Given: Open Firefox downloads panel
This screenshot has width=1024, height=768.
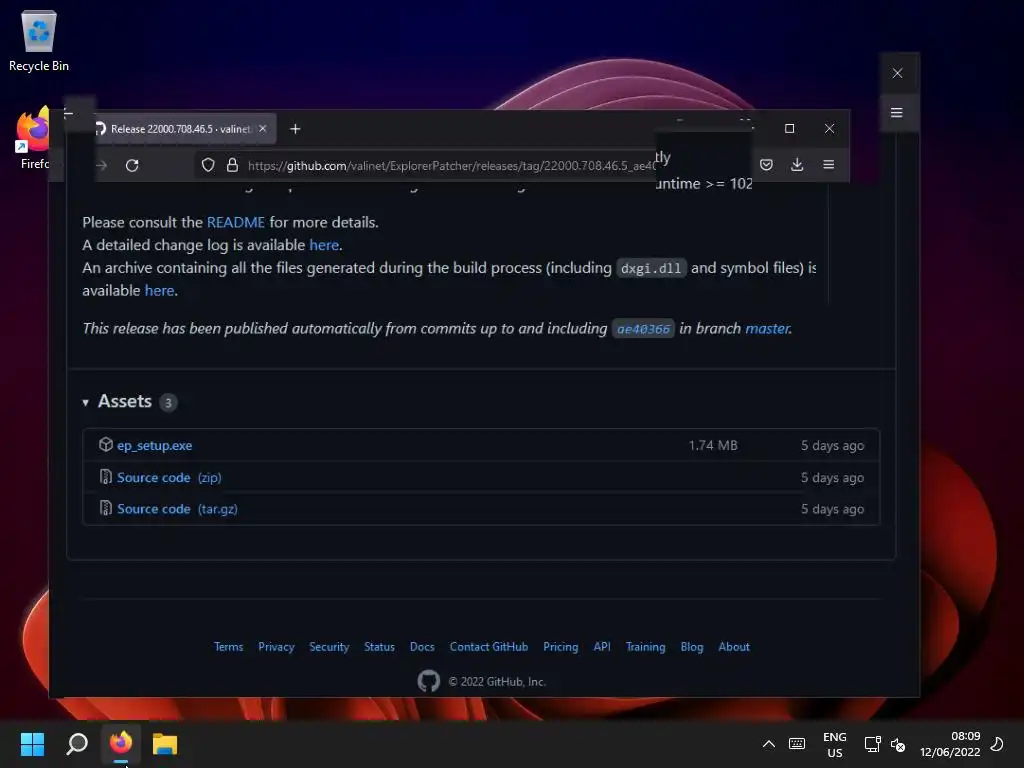Looking at the screenshot, I should tap(797, 165).
